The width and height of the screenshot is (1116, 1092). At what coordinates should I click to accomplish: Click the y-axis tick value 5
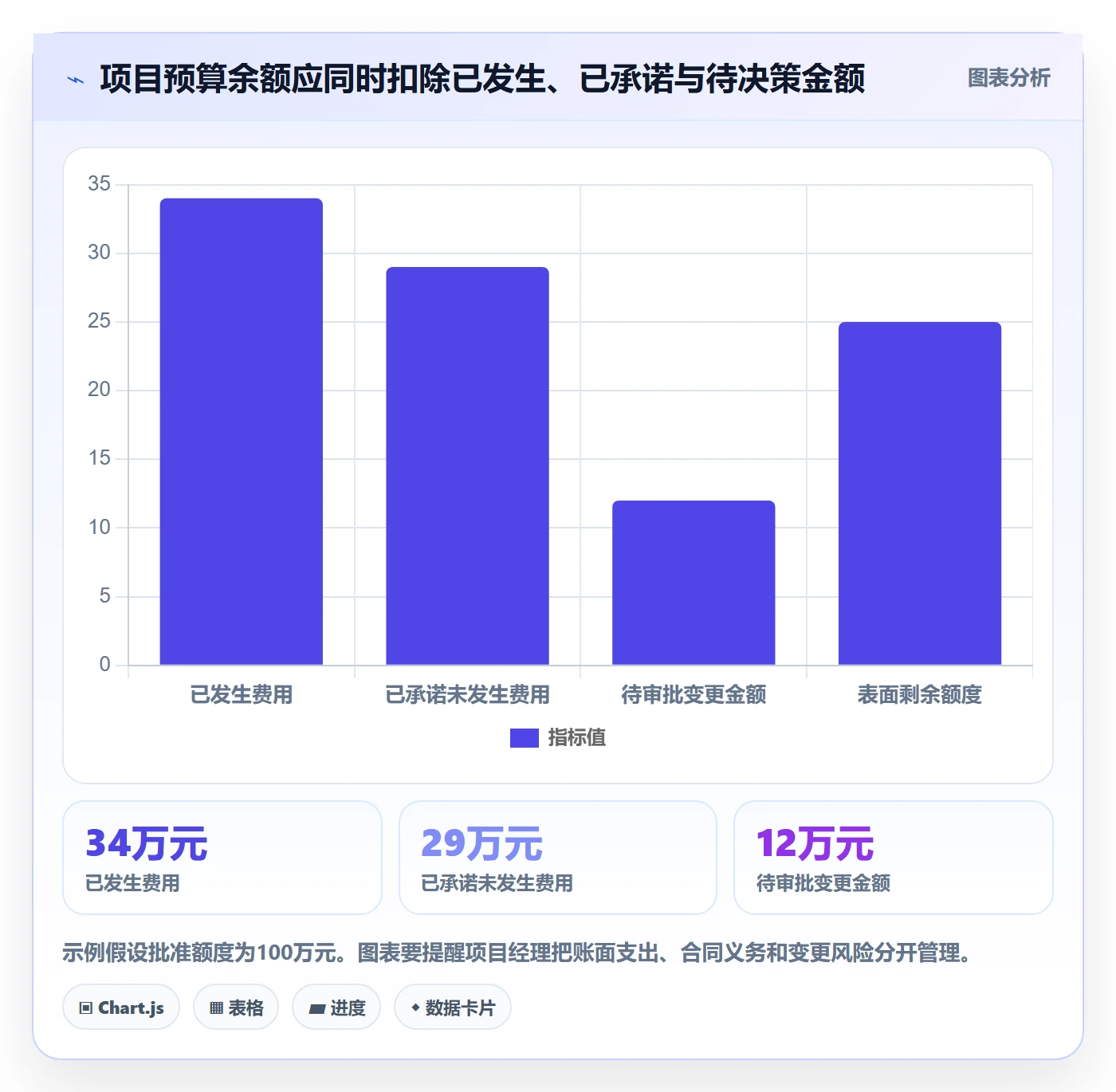pyautogui.click(x=105, y=596)
